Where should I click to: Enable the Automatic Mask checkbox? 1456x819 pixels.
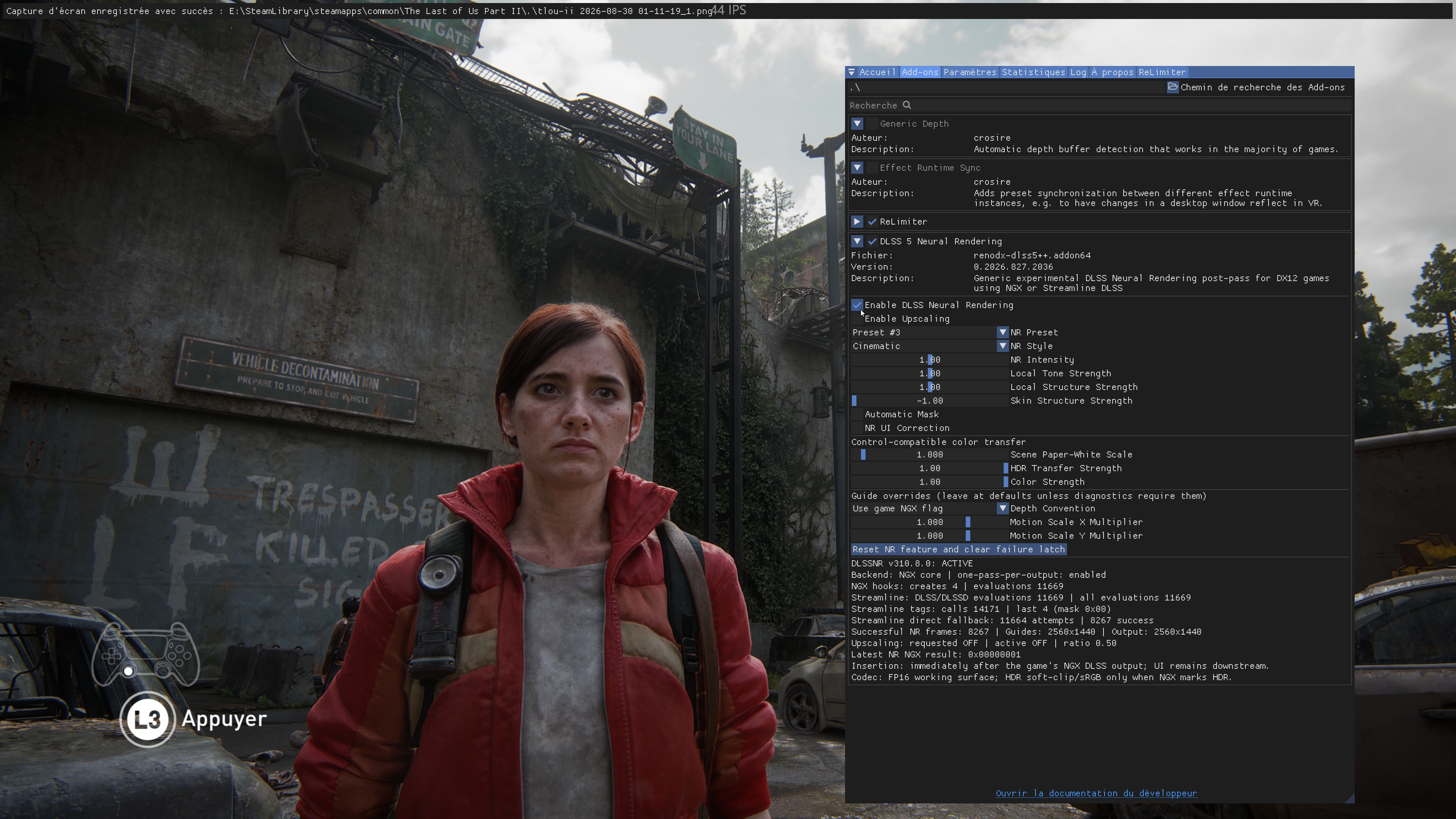click(858, 414)
